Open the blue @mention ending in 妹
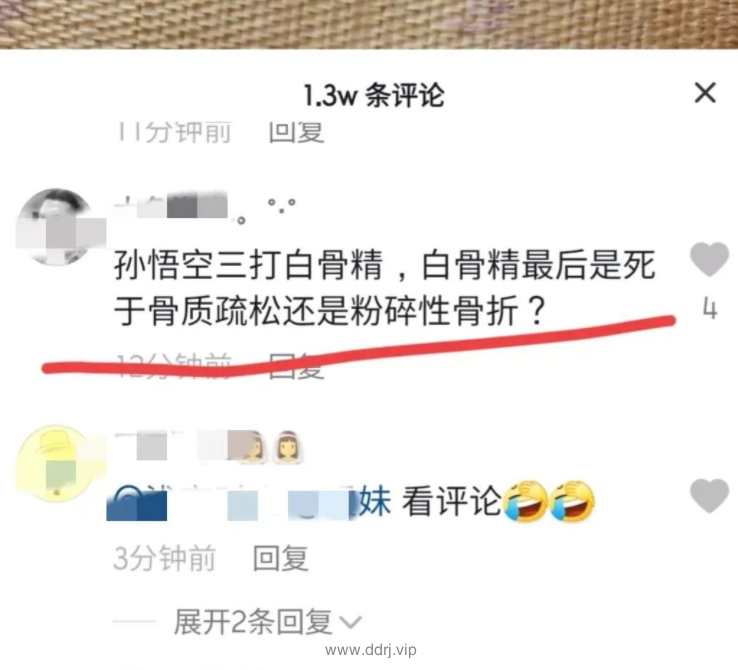The width and height of the screenshot is (738, 670). (249, 502)
